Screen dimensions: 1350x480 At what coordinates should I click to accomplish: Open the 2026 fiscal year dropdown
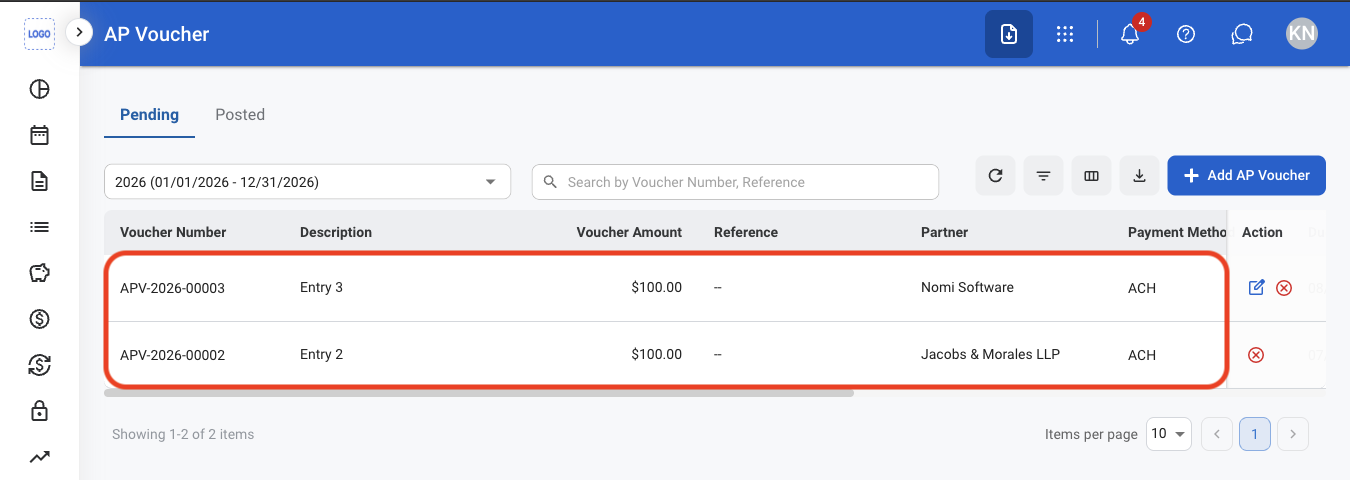click(307, 182)
